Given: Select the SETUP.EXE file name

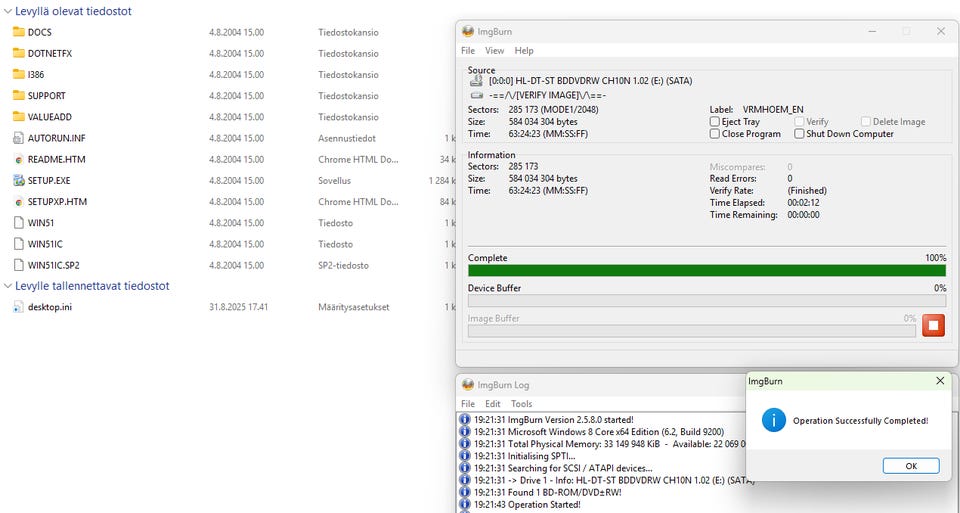Looking at the screenshot, I should coord(49,180).
